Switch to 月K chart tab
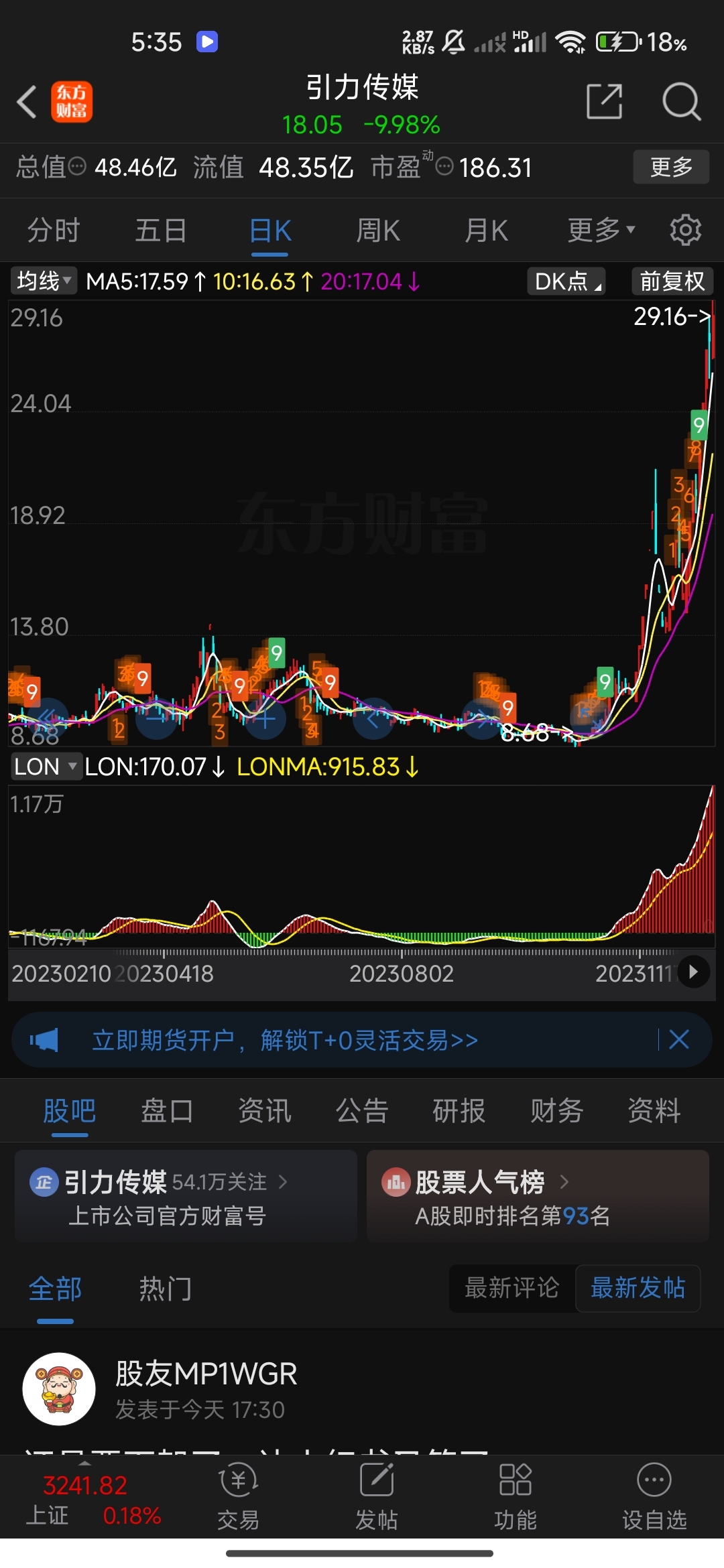The width and height of the screenshot is (724, 1568). click(x=487, y=231)
